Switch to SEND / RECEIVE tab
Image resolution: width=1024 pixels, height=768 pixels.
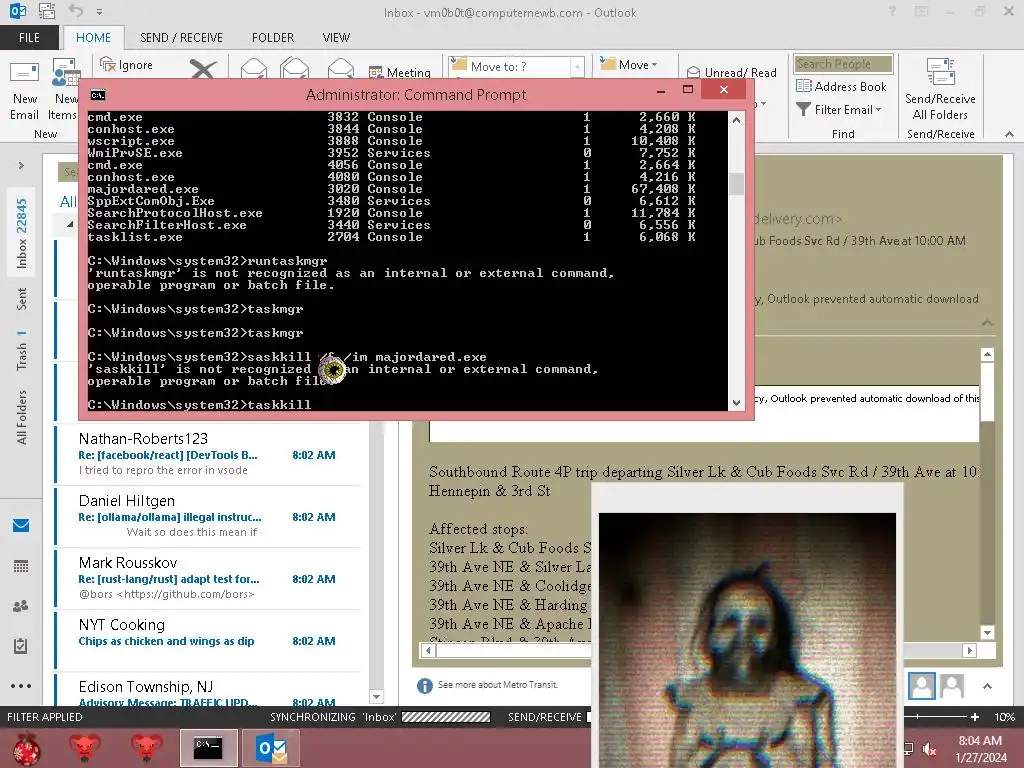click(181, 38)
